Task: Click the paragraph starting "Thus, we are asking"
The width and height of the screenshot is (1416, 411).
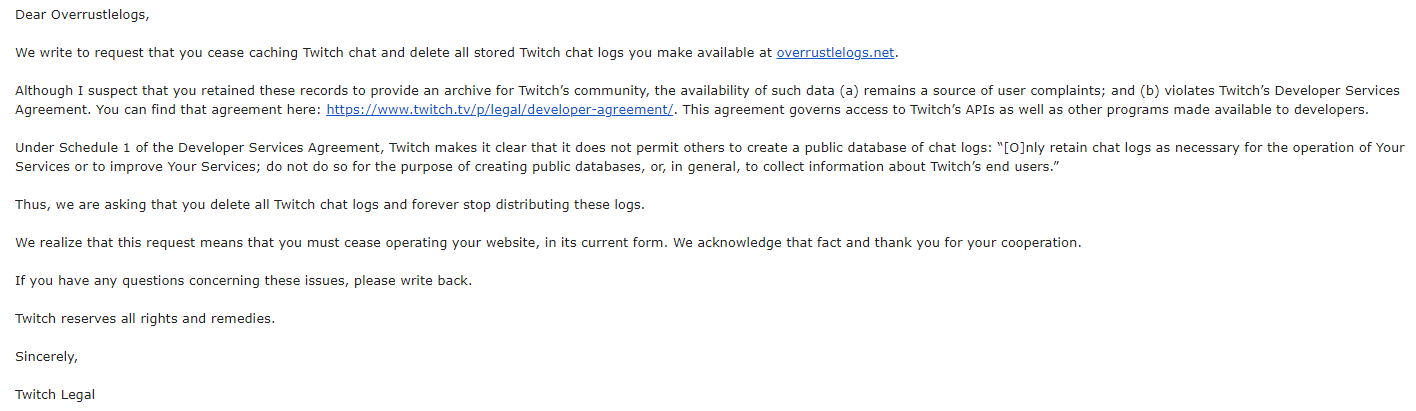Action: (330, 204)
